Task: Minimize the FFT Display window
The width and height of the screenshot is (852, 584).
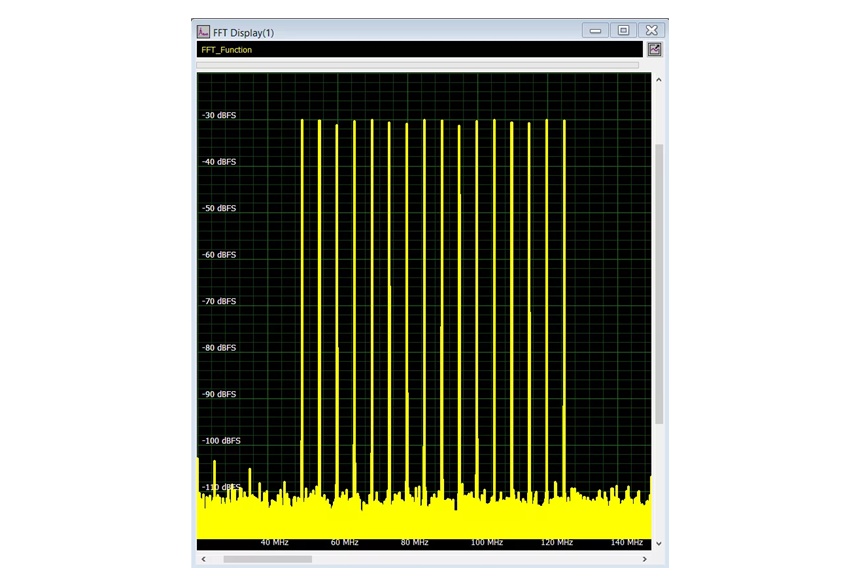Action: [596, 31]
